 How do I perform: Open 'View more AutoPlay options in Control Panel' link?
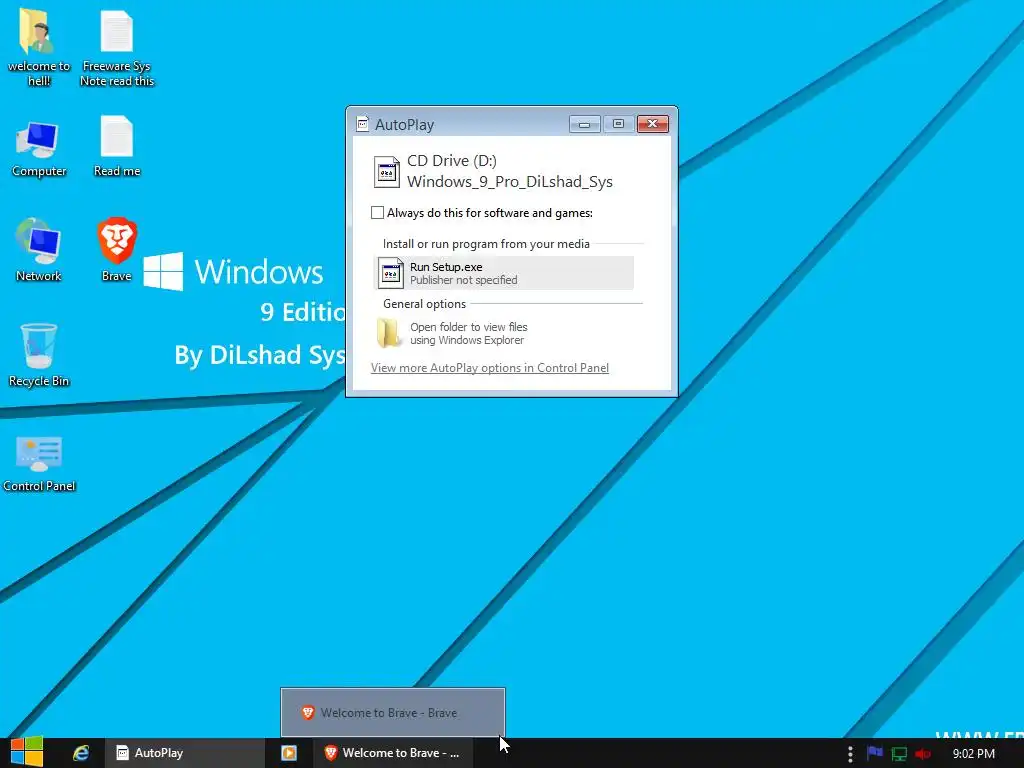[490, 368]
